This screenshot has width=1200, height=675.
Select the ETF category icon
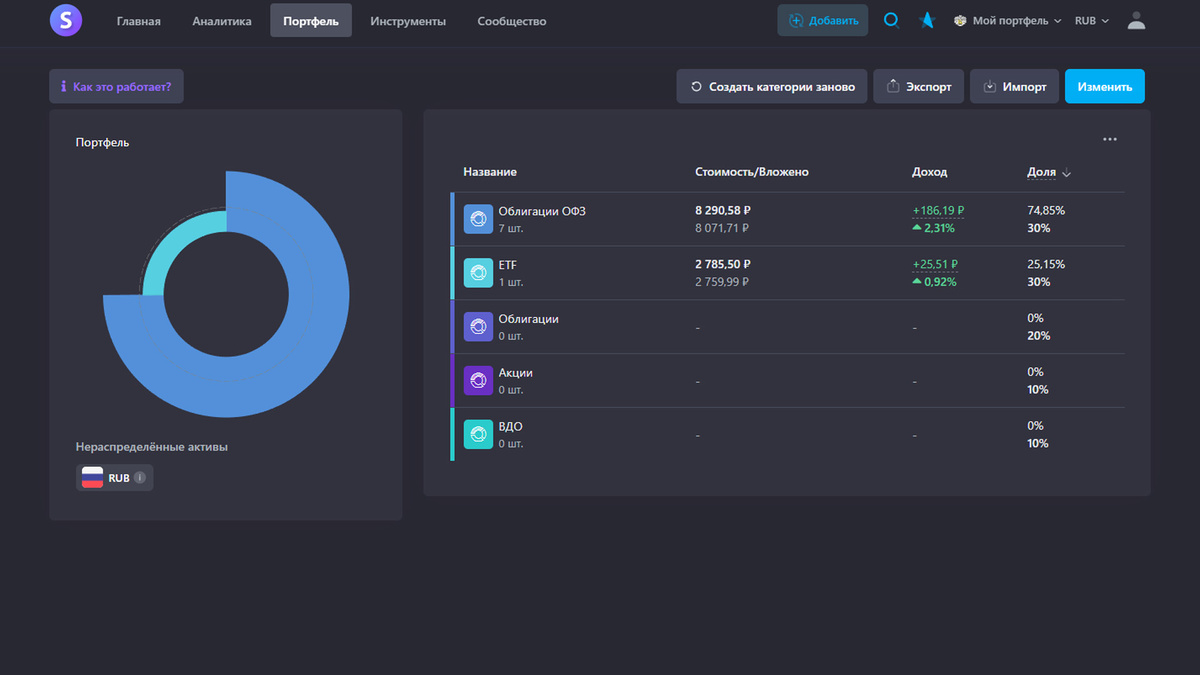[x=478, y=272]
